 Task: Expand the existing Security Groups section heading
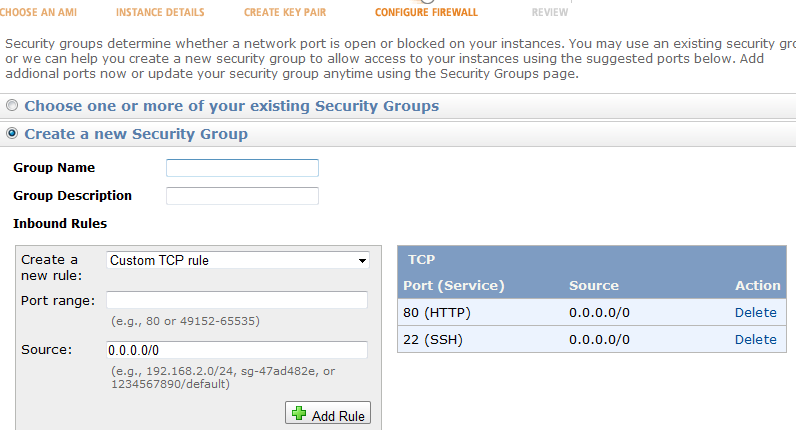tap(231, 106)
